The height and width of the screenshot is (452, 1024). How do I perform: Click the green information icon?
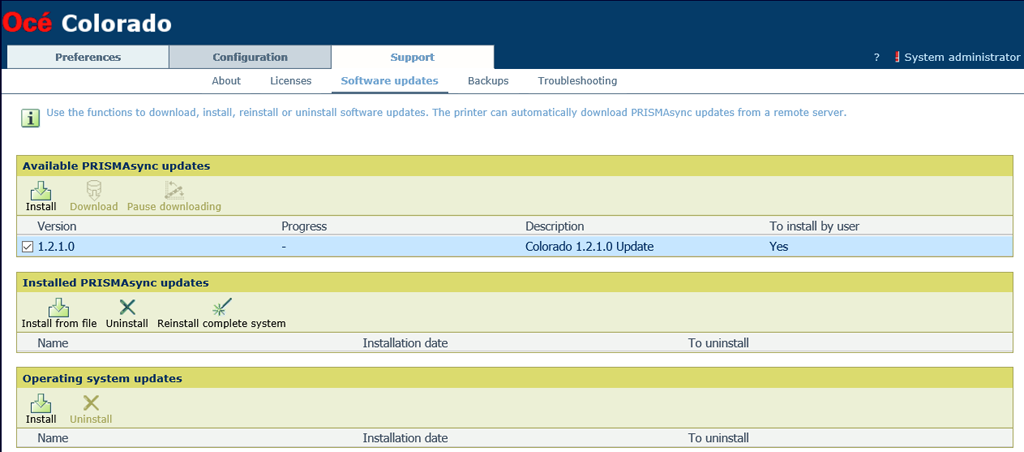pos(30,118)
